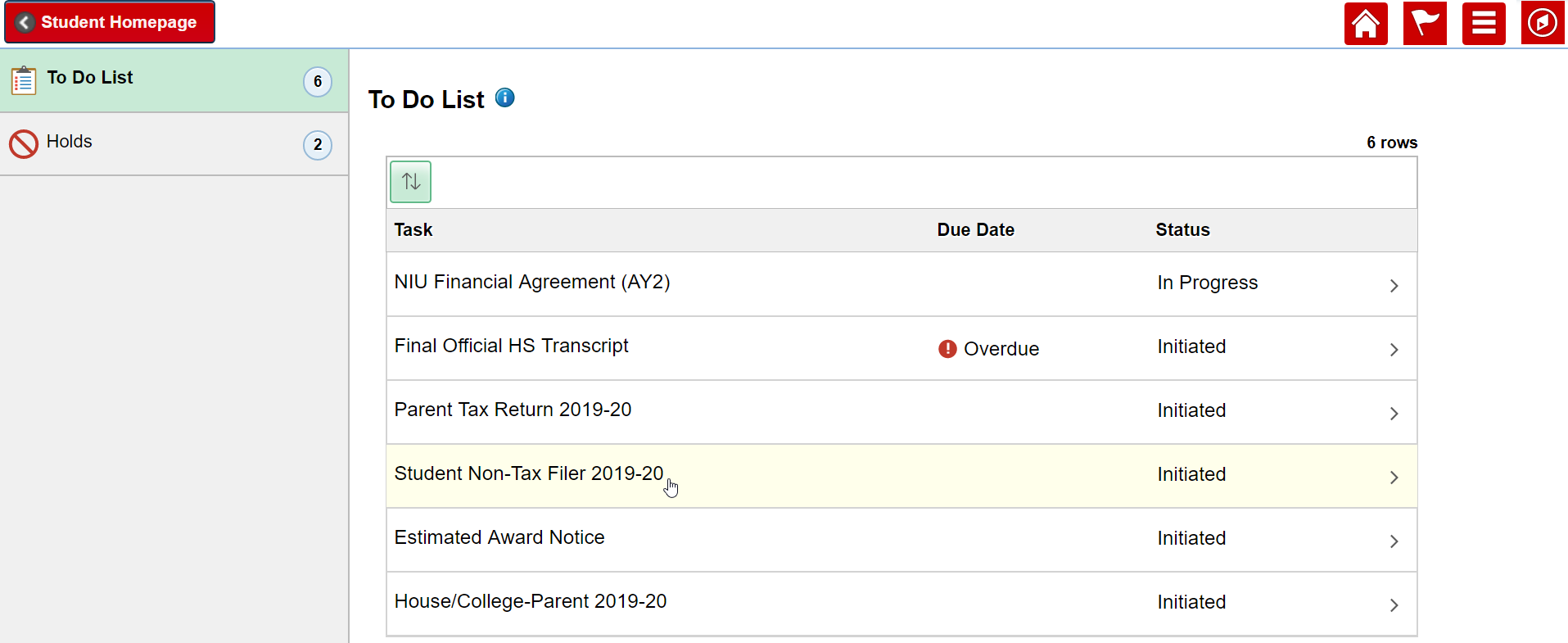Click the Holds count badge
1568x643 pixels.
point(318,145)
